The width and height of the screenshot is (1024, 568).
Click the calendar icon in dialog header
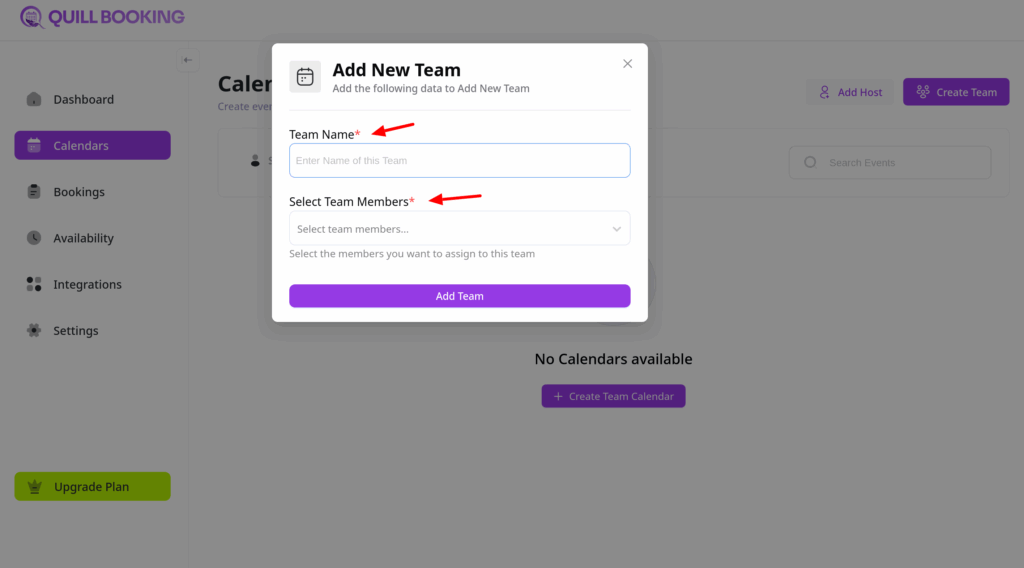pyautogui.click(x=305, y=77)
